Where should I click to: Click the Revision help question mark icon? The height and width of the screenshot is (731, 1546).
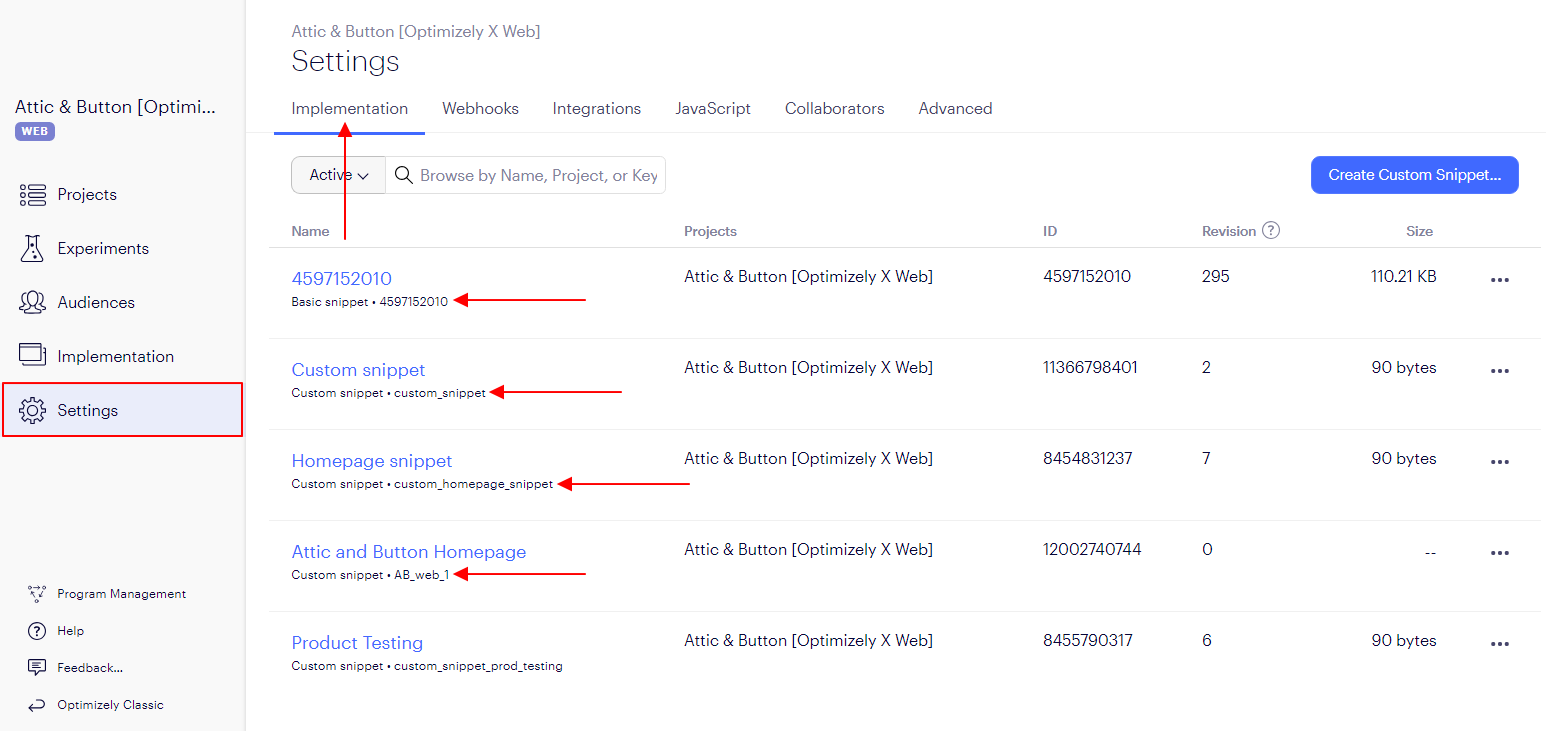coord(1271,231)
